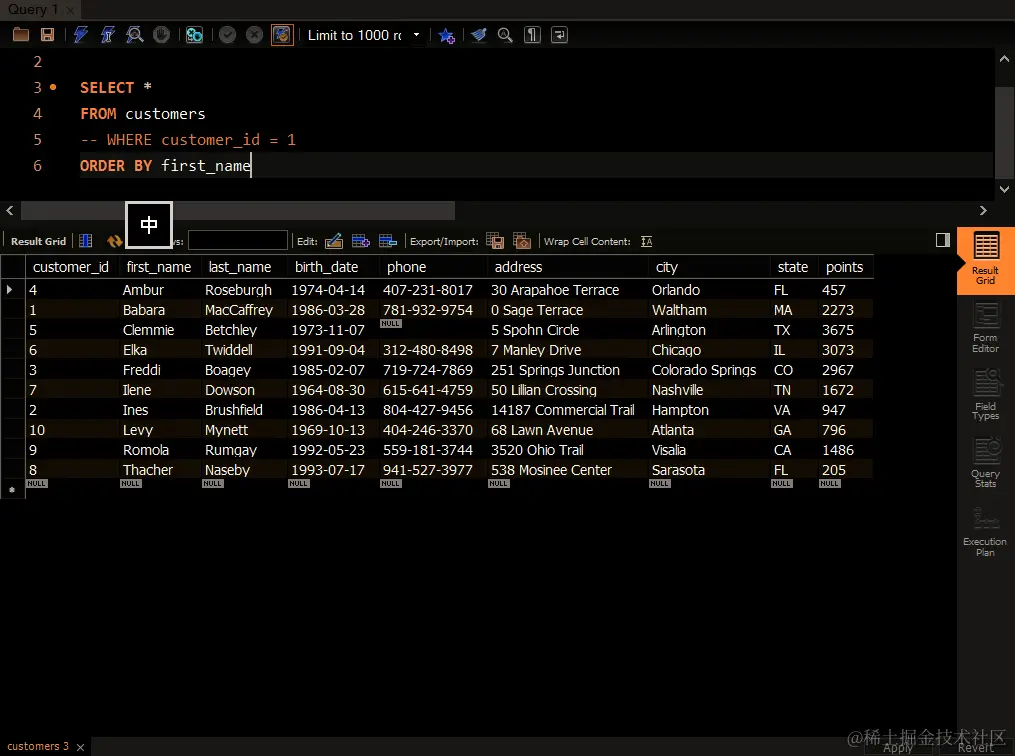
Task: Sort by the customer_id column header
Action: point(71,267)
